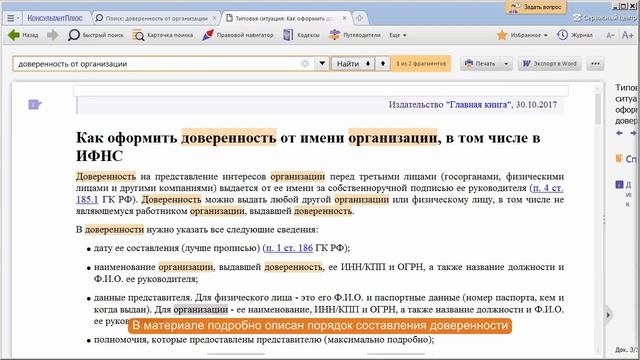The height and width of the screenshot is (360, 640).
Task: Open Кодексы section
Action: click(301, 35)
